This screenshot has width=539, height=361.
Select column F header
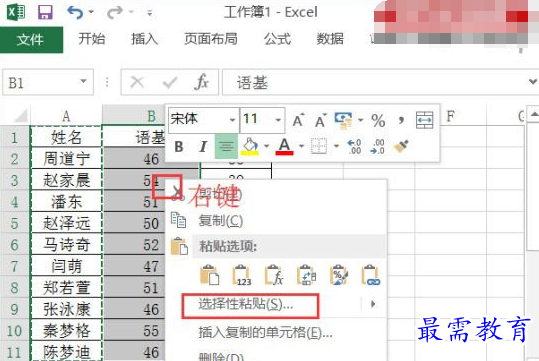point(450,116)
